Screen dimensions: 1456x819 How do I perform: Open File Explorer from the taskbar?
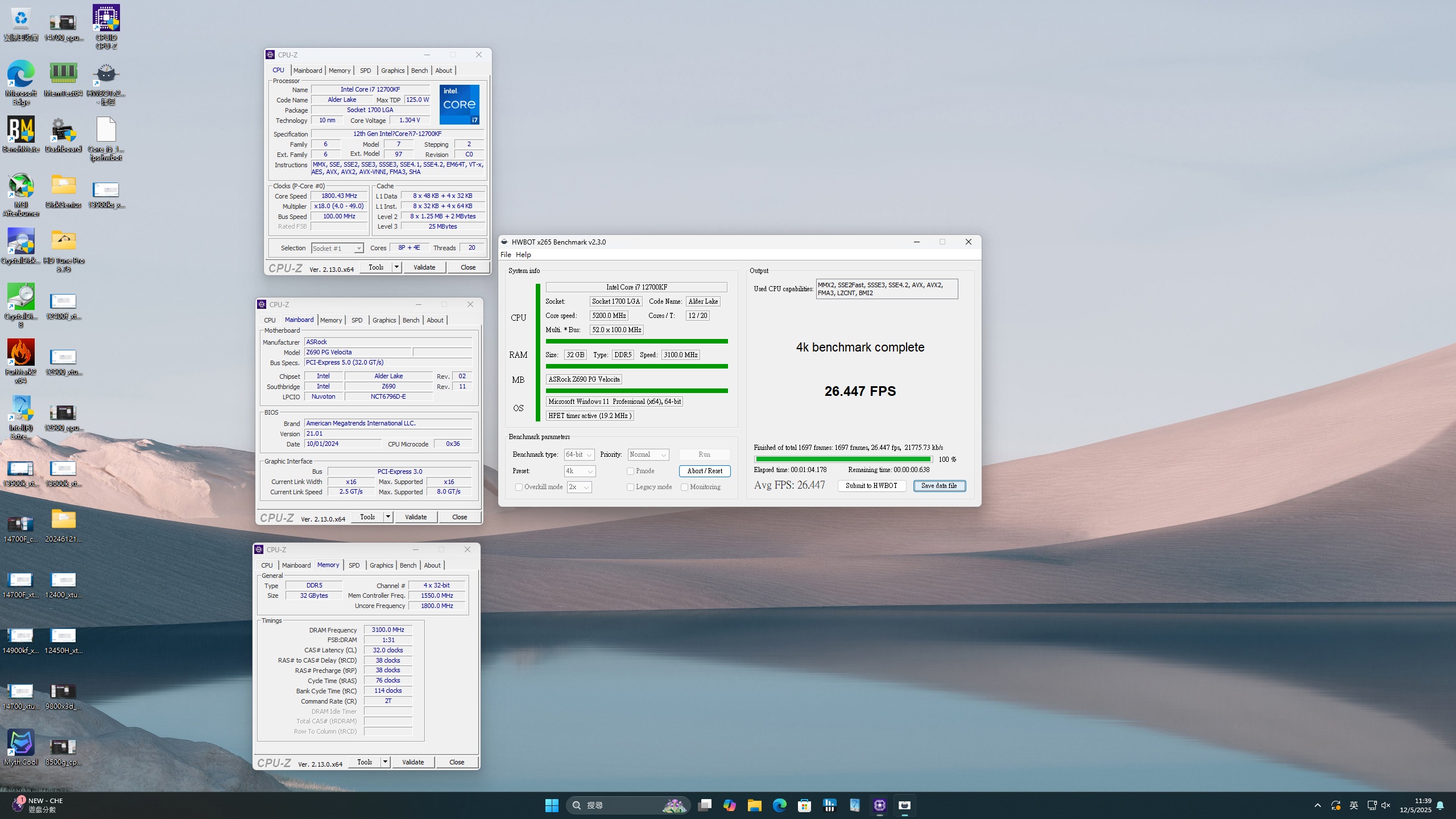pyautogui.click(x=755, y=805)
